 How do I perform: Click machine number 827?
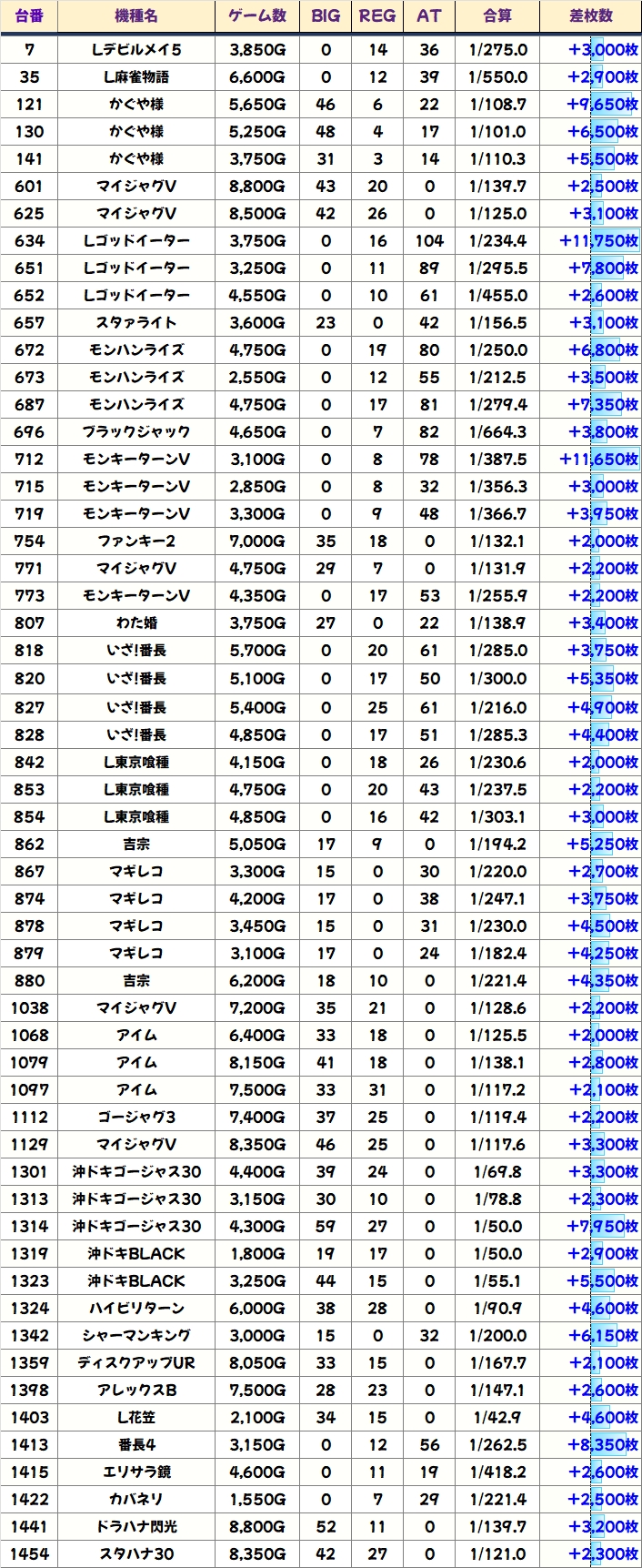point(29,708)
